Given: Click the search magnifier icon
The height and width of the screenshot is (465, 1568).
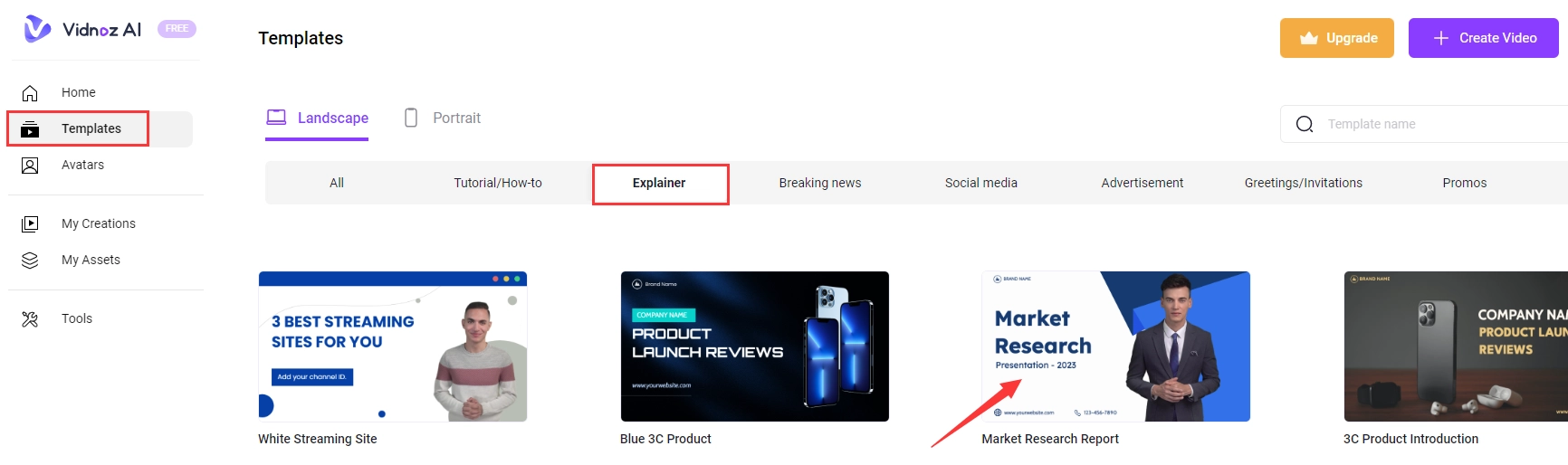Looking at the screenshot, I should click(x=1305, y=124).
